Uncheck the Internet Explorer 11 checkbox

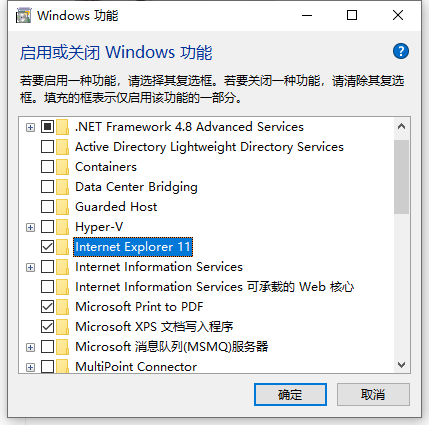point(47,247)
